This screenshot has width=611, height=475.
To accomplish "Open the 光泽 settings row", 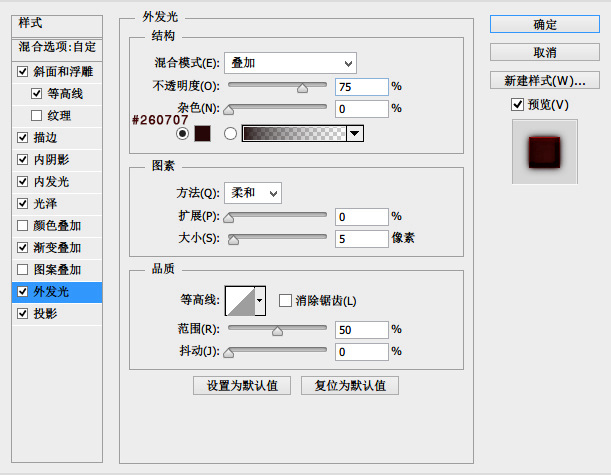I will [x=57, y=203].
